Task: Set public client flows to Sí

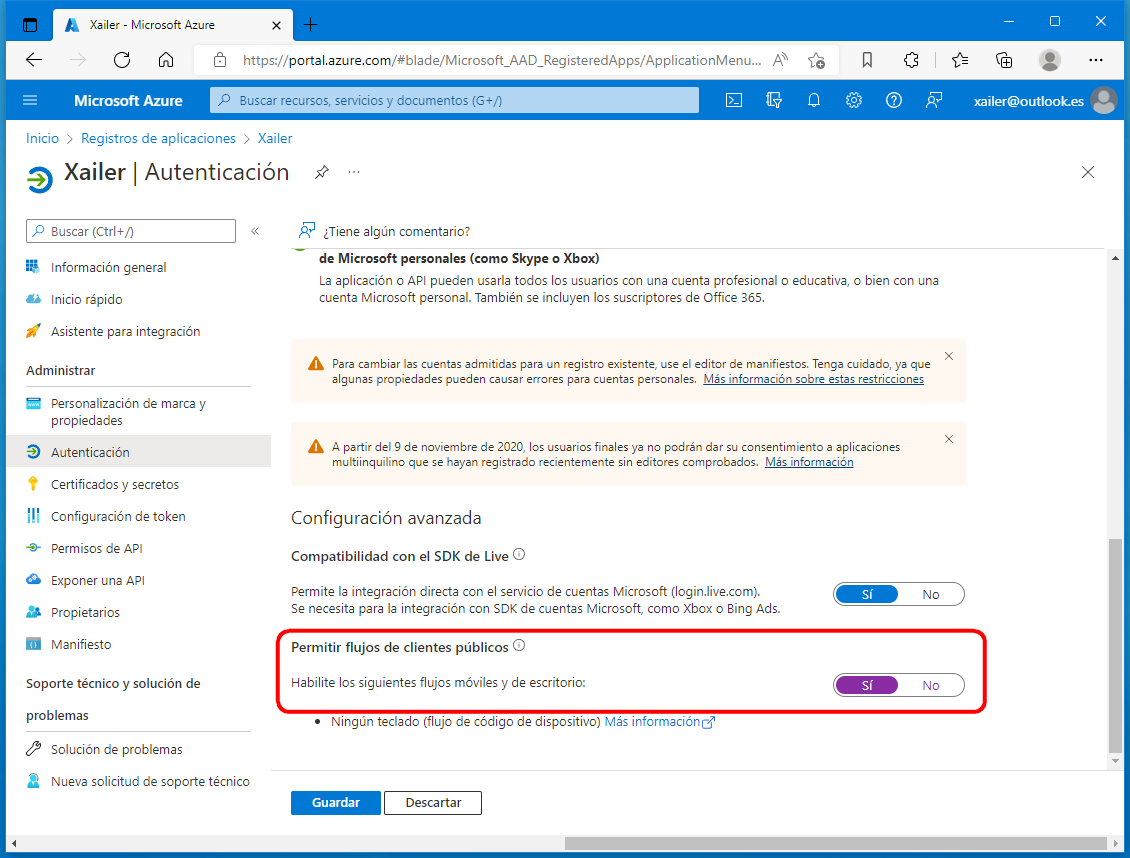Action: point(867,685)
